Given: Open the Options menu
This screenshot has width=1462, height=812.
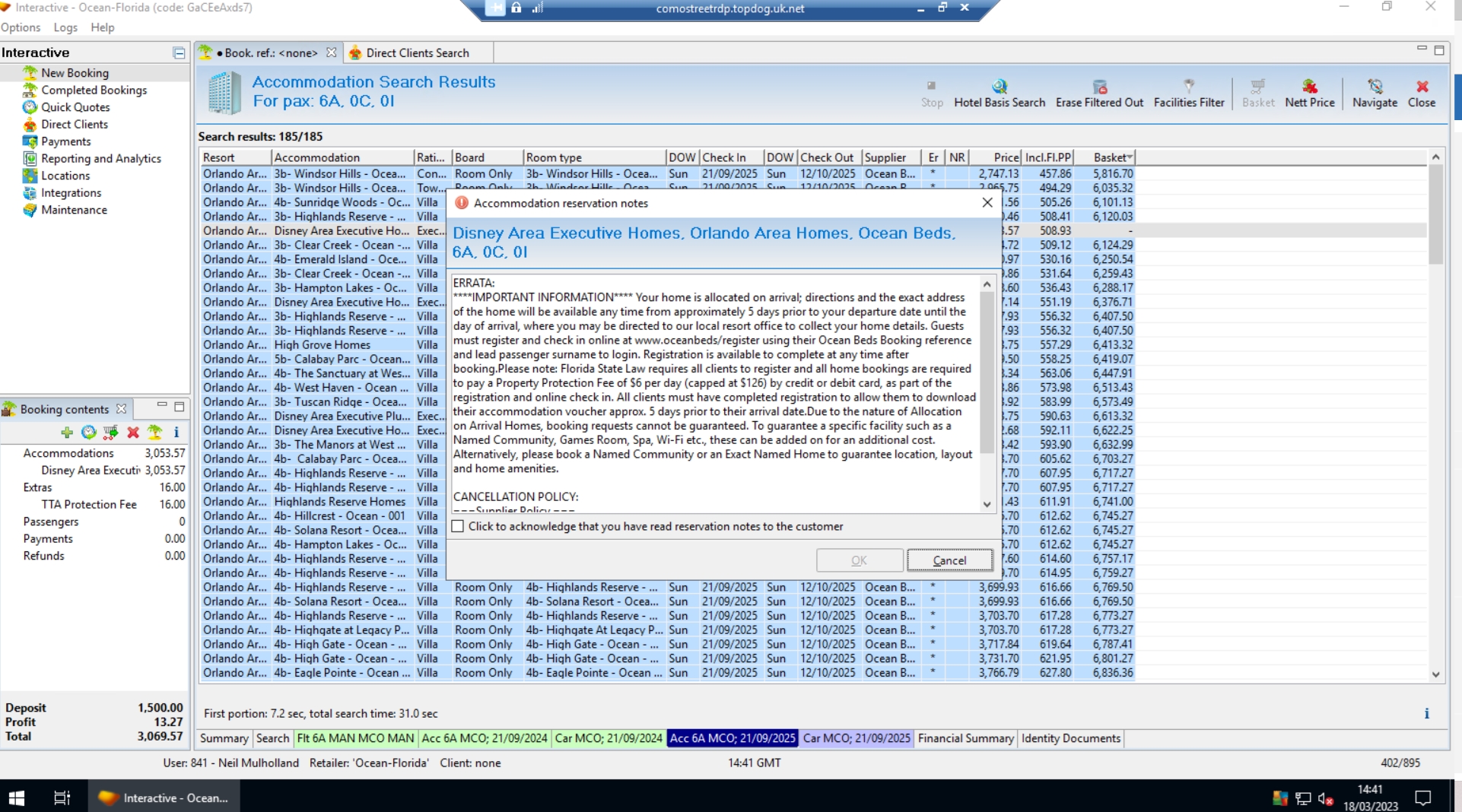Looking at the screenshot, I should click(x=21, y=27).
